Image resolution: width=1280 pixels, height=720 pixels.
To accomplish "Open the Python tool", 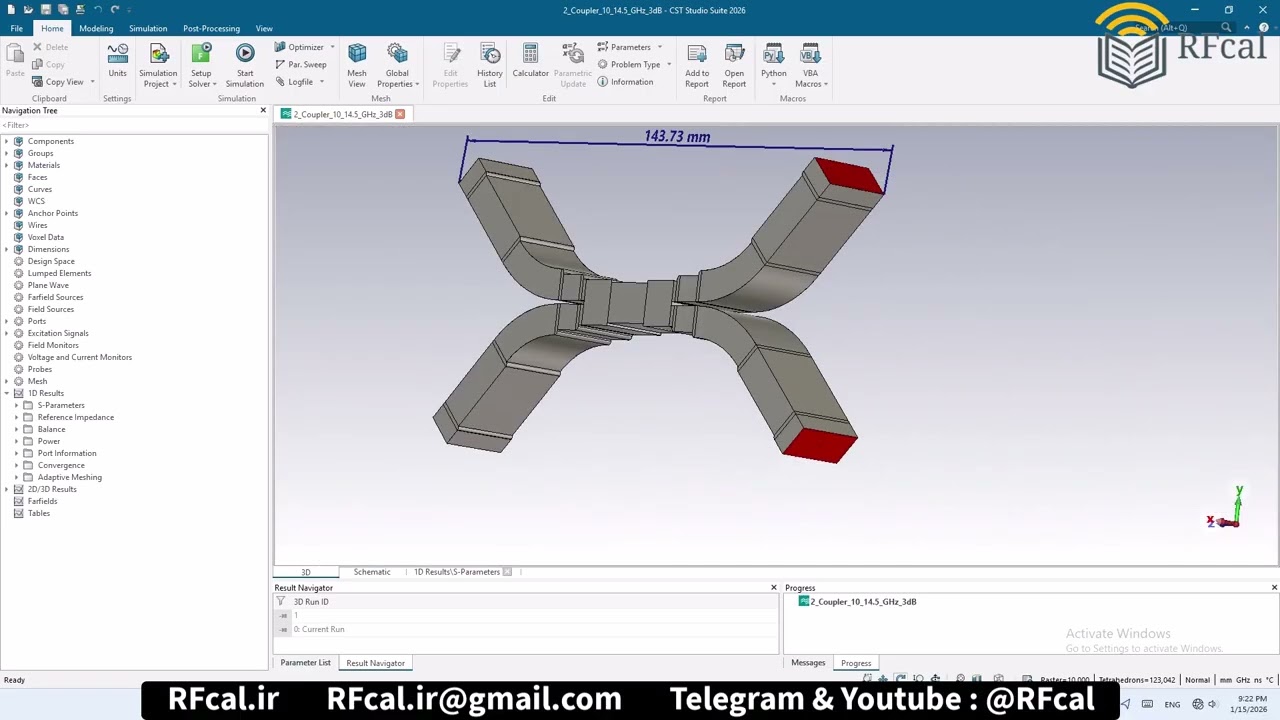I will 774,65.
